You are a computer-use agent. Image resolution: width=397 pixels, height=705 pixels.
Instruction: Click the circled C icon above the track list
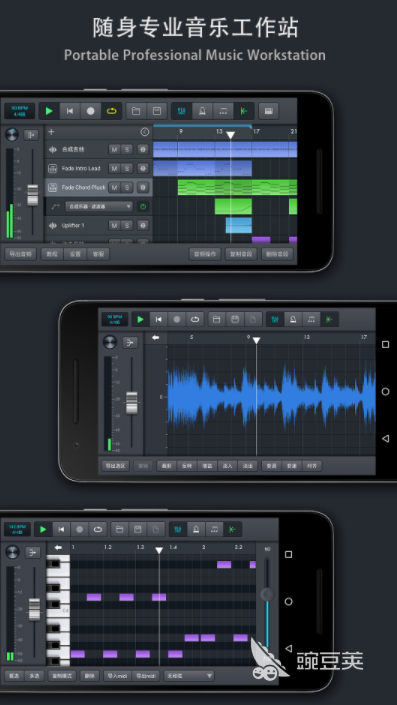(x=145, y=132)
